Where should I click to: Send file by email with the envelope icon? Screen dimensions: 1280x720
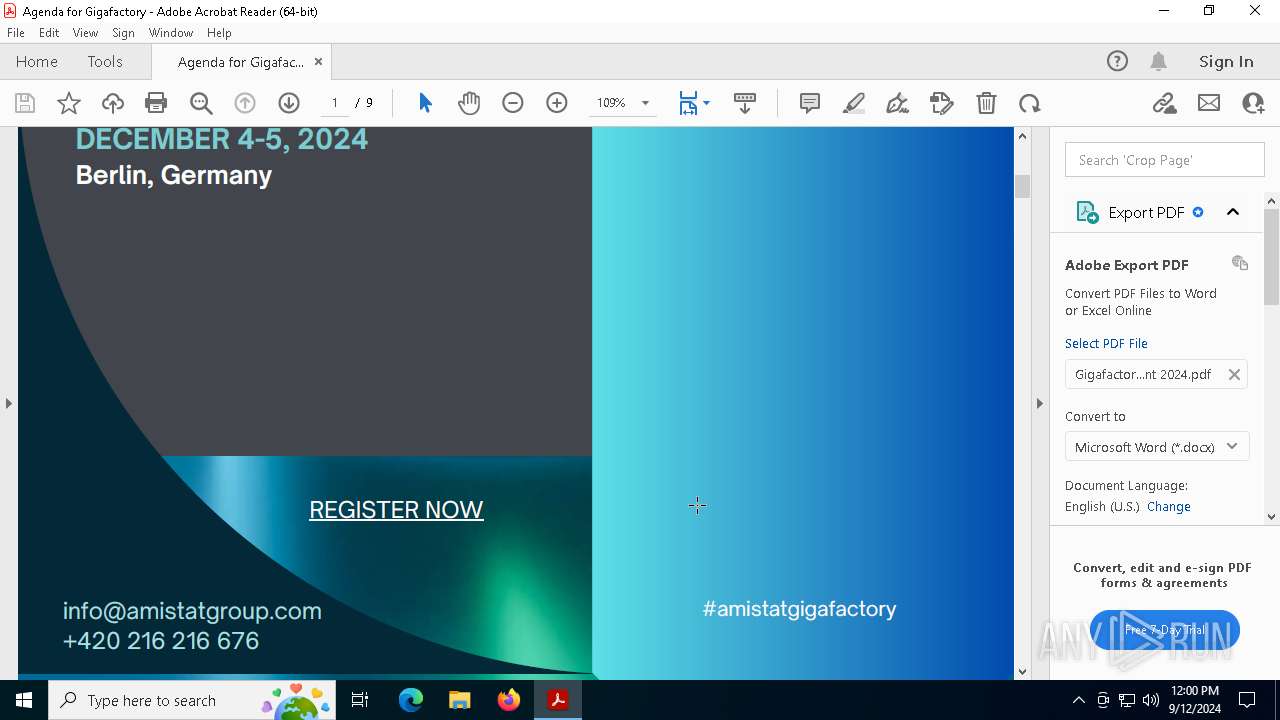pos(1209,103)
